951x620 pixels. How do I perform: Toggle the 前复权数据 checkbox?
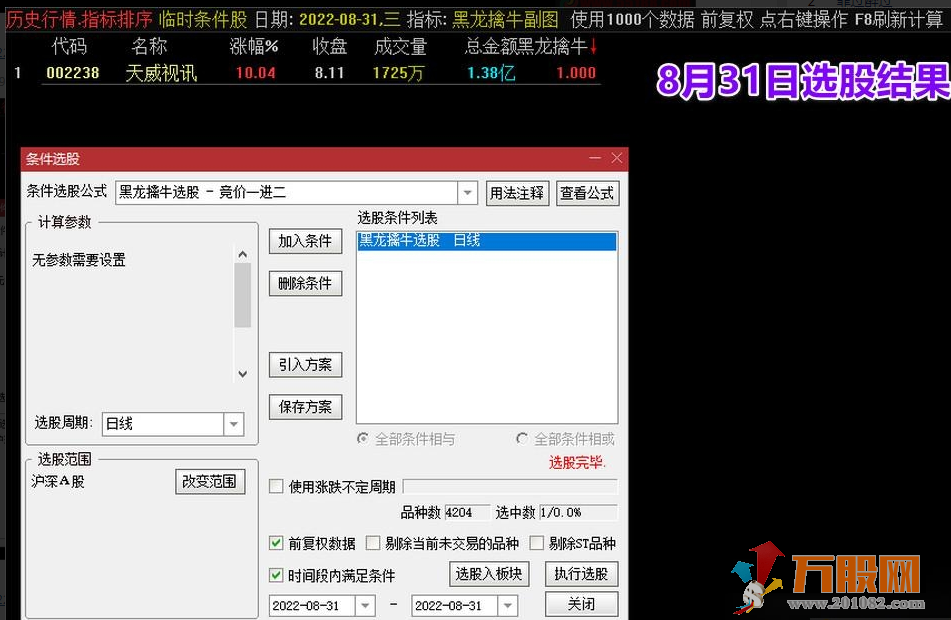coord(276,543)
